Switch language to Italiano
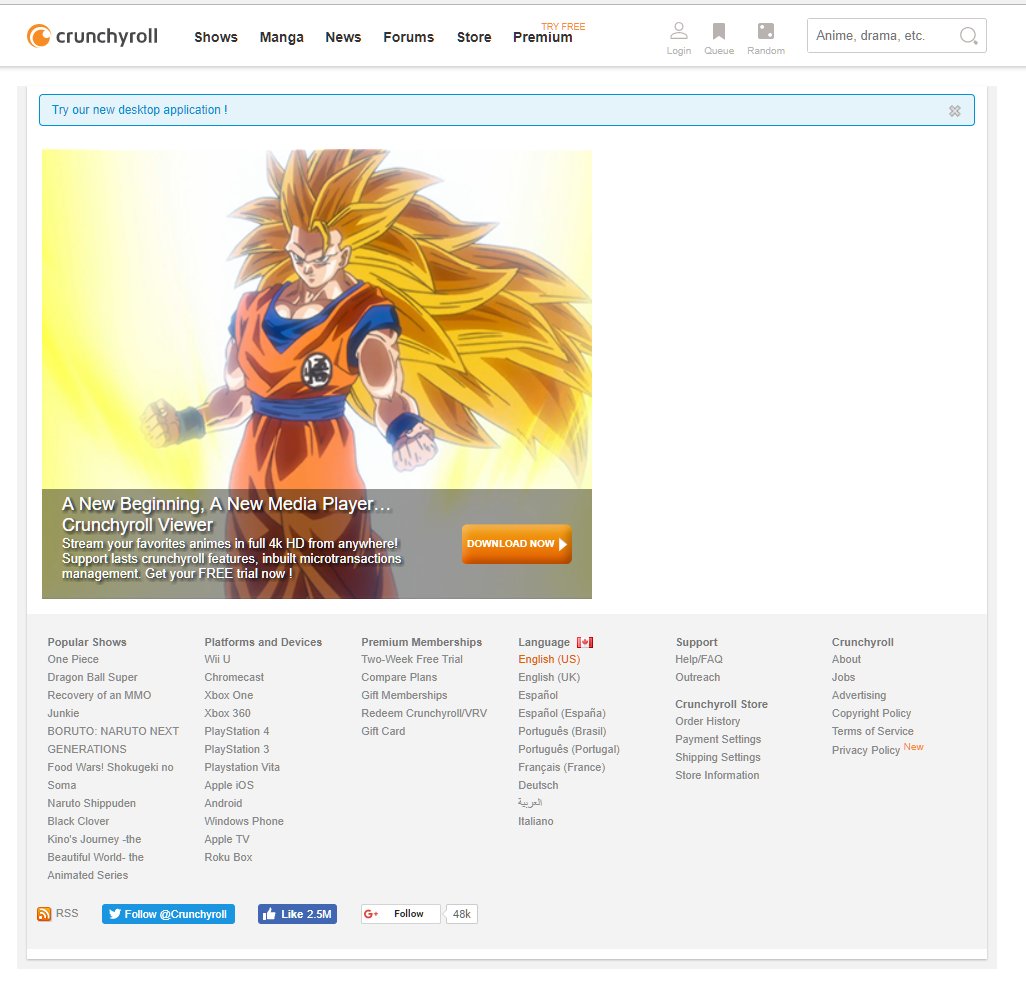The width and height of the screenshot is (1026, 992). (x=535, y=821)
